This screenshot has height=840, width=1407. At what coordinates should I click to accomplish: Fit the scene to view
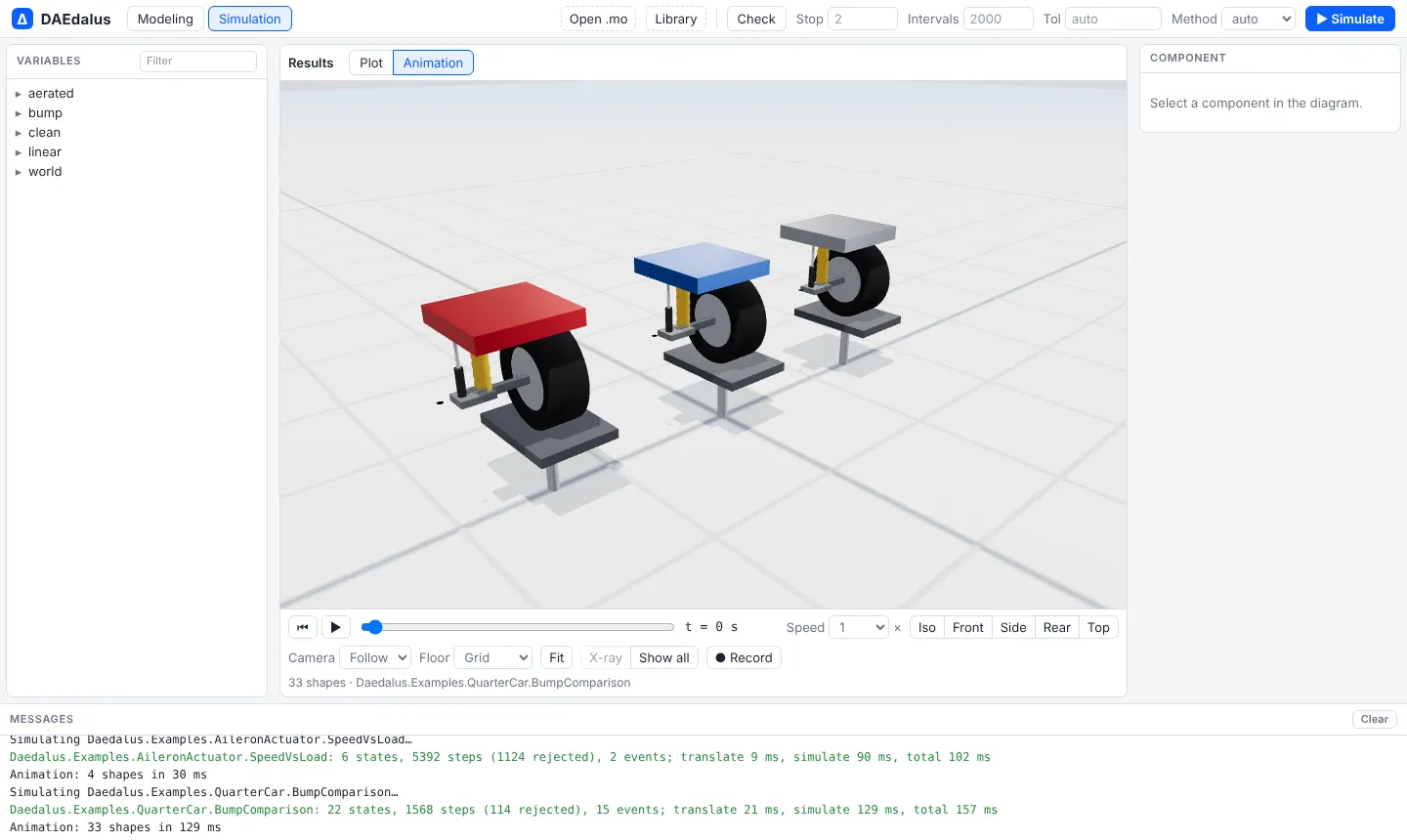[557, 657]
